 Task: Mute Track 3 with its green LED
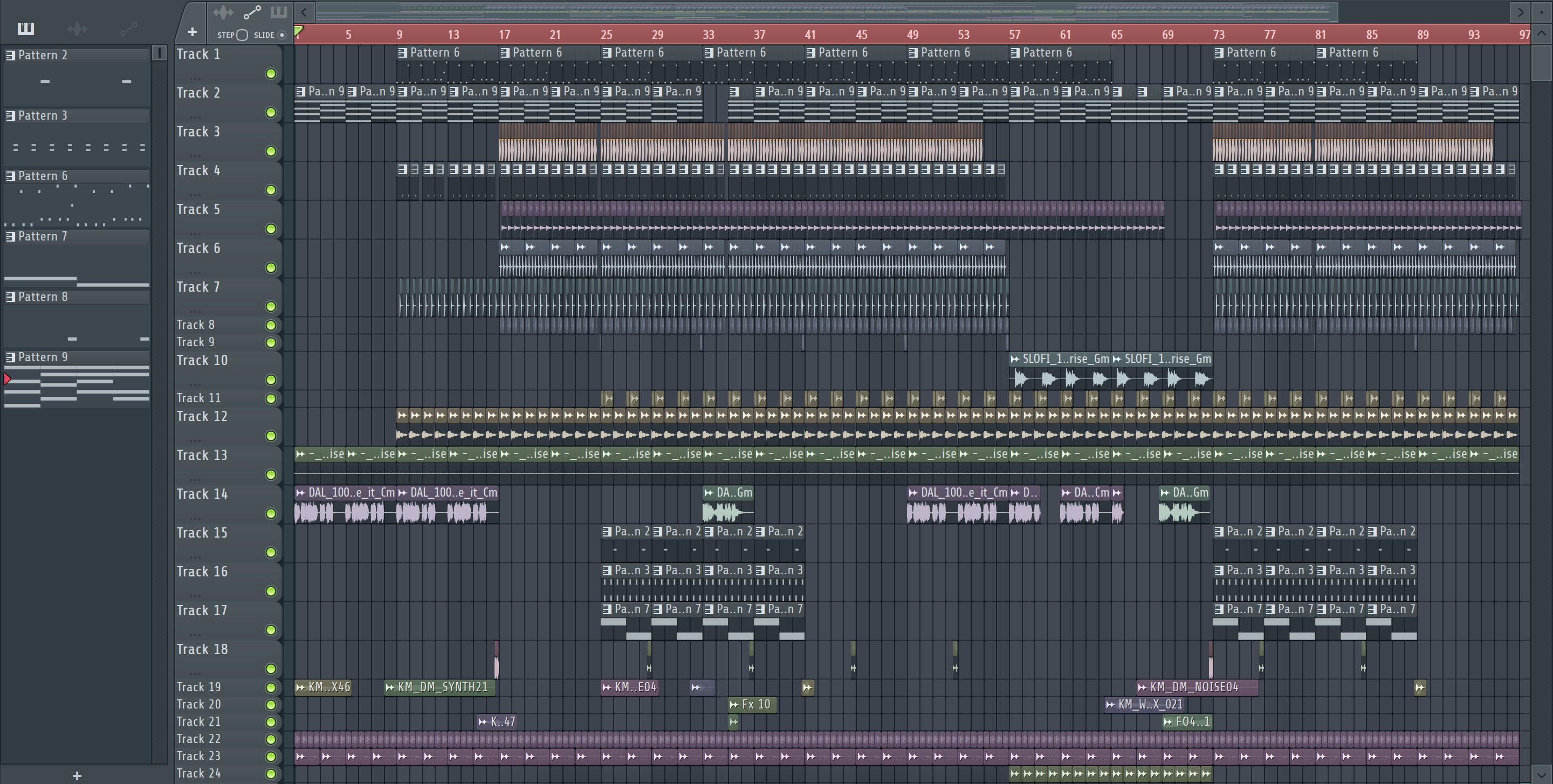(x=271, y=152)
